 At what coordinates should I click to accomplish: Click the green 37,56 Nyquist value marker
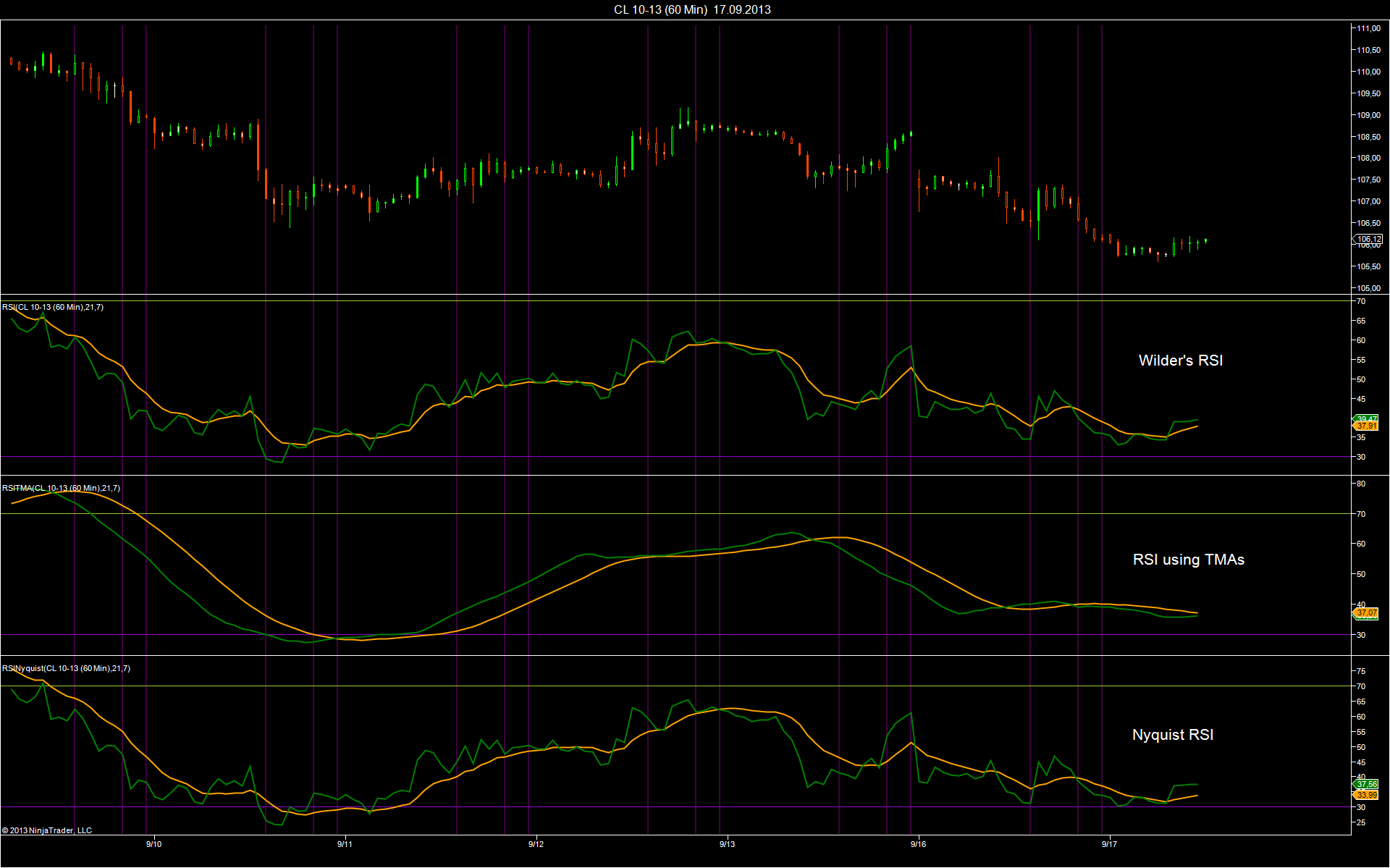point(1366,784)
